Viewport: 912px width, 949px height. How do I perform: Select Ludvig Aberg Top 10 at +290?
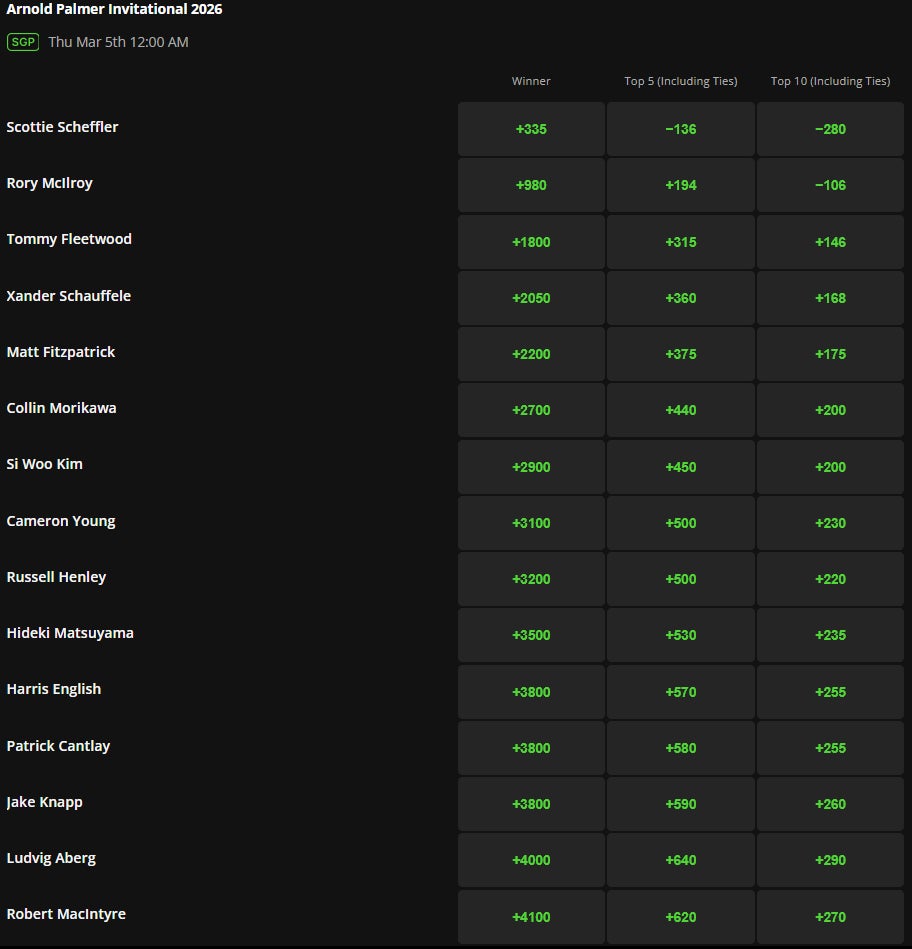click(830, 860)
